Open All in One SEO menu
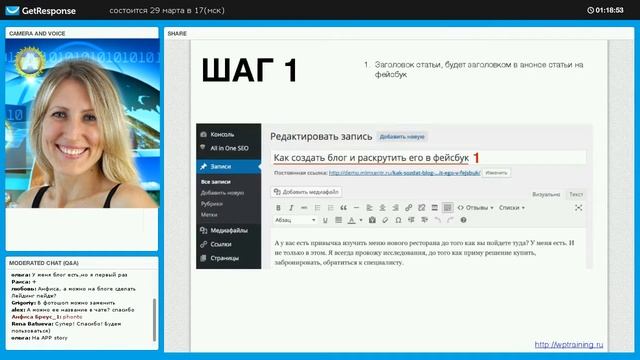Screen dimensions: 640x360 point(229,148)
